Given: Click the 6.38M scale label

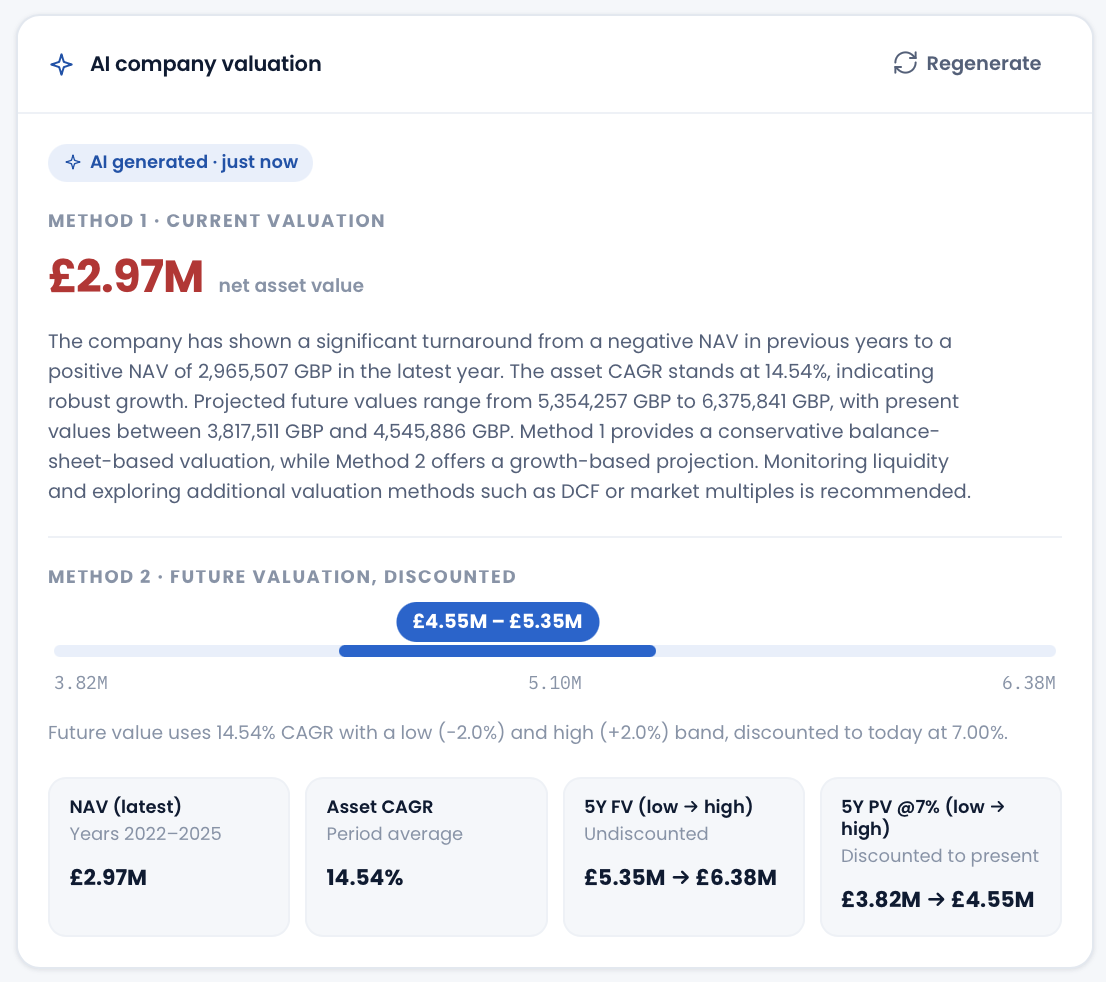Looking at the screenshot, I should [x=1028, y=683].
